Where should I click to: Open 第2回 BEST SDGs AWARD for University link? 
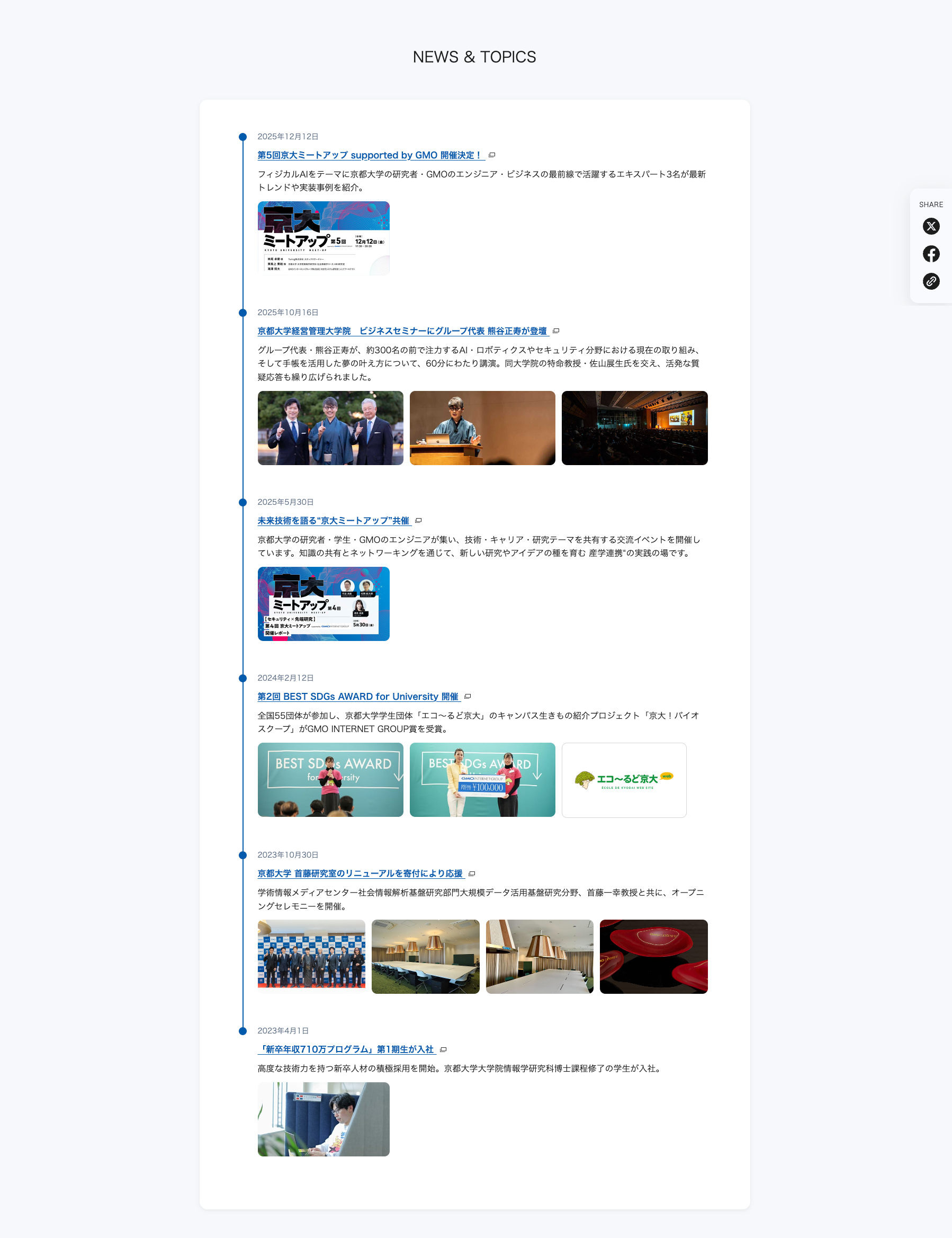(x=357, y=697)
